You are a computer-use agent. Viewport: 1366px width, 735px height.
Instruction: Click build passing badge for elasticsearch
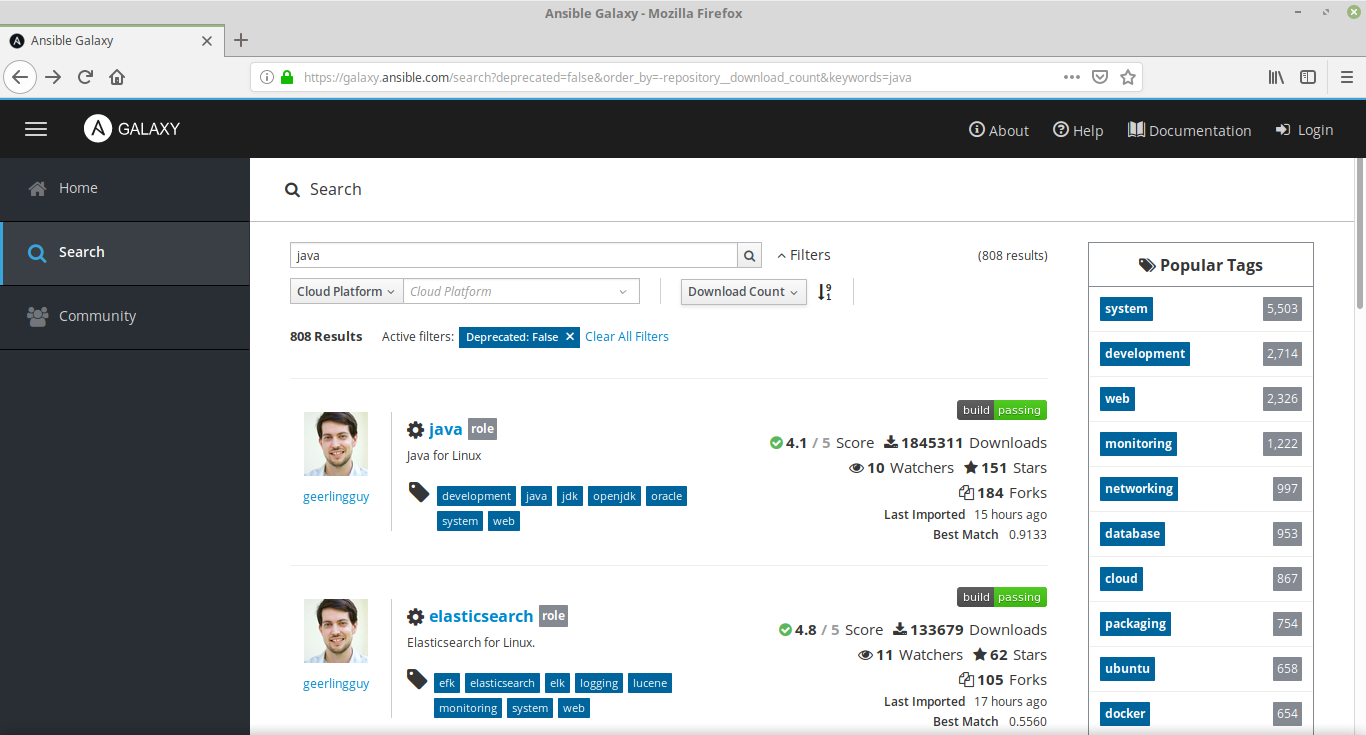pos(1002,597)
